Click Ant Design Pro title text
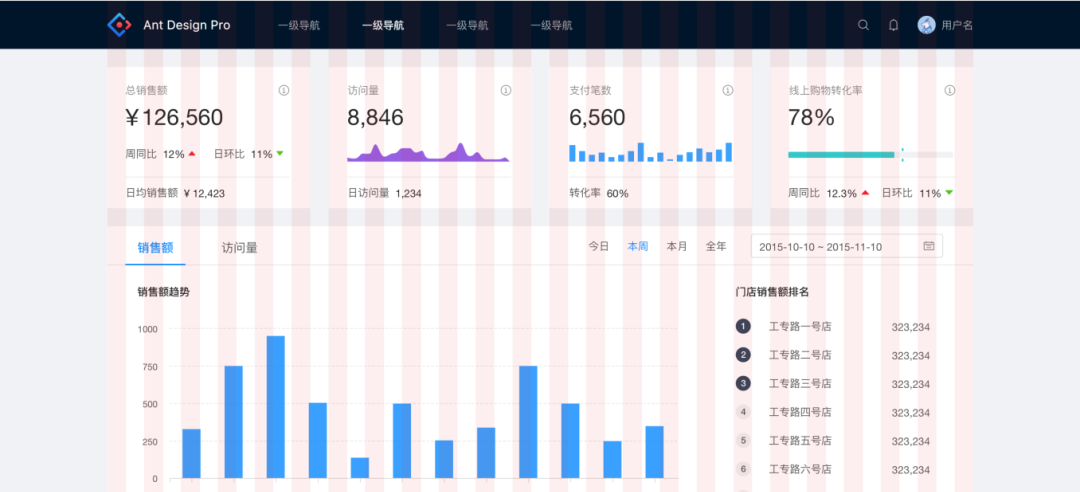The width and height of the screenshot is (1080, 492). (187, 25)
